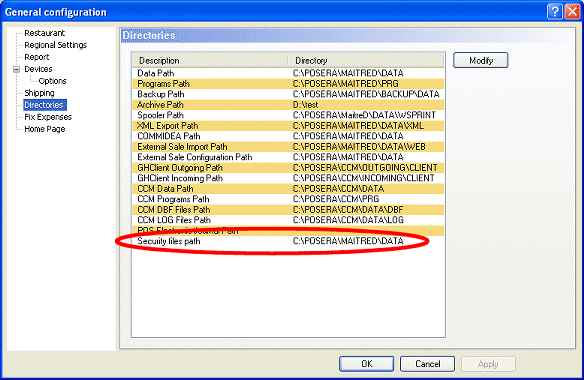Open Fix Expenses section

click(x=48, y=117)
